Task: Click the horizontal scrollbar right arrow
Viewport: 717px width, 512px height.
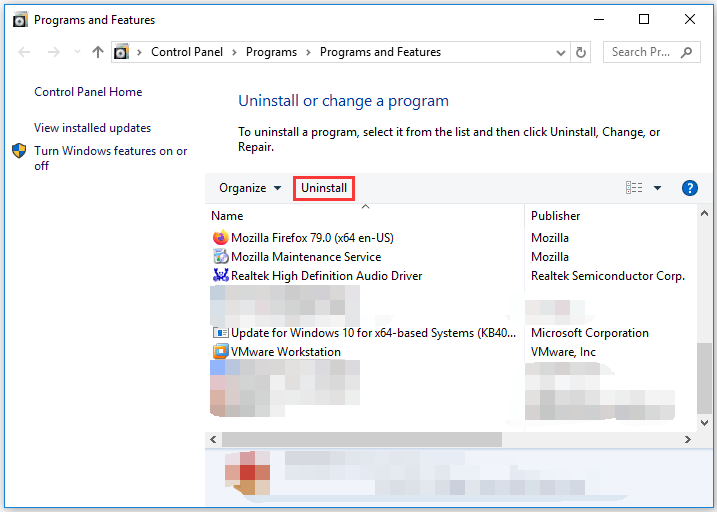Action: click(688, 439)
